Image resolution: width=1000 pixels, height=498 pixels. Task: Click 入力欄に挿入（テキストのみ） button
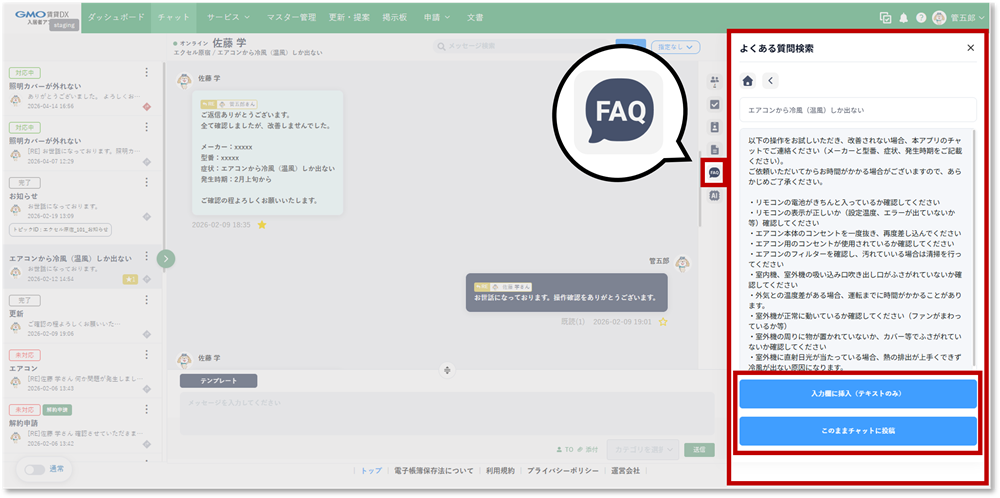tap(857, 394)
